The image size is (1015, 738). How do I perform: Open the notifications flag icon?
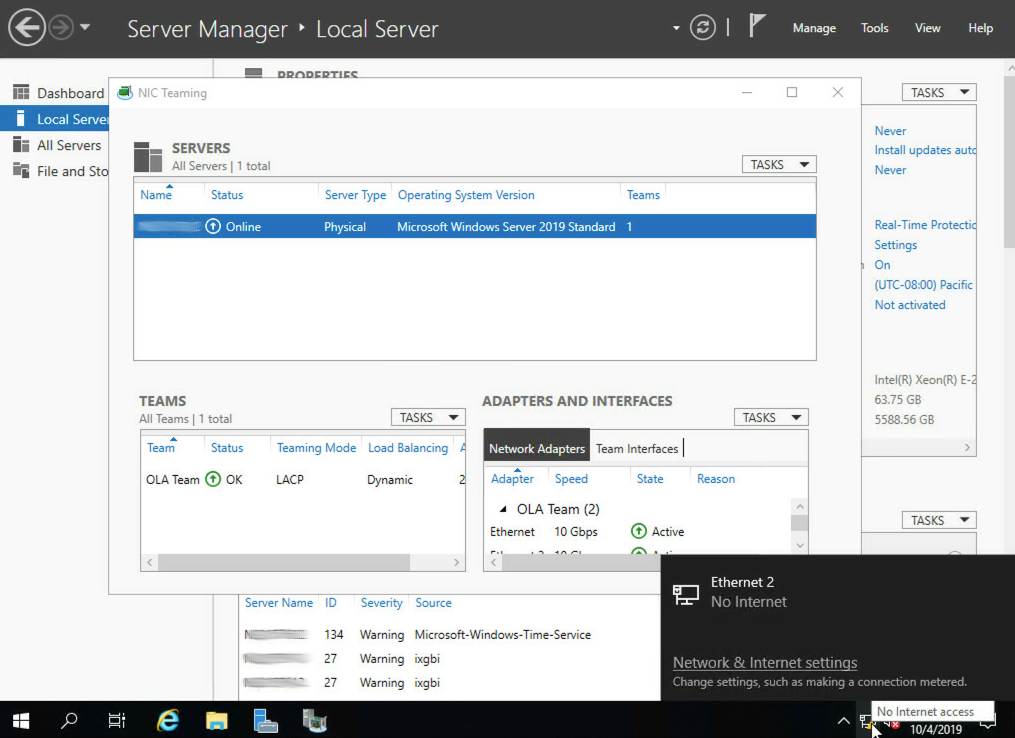point(757,27)
